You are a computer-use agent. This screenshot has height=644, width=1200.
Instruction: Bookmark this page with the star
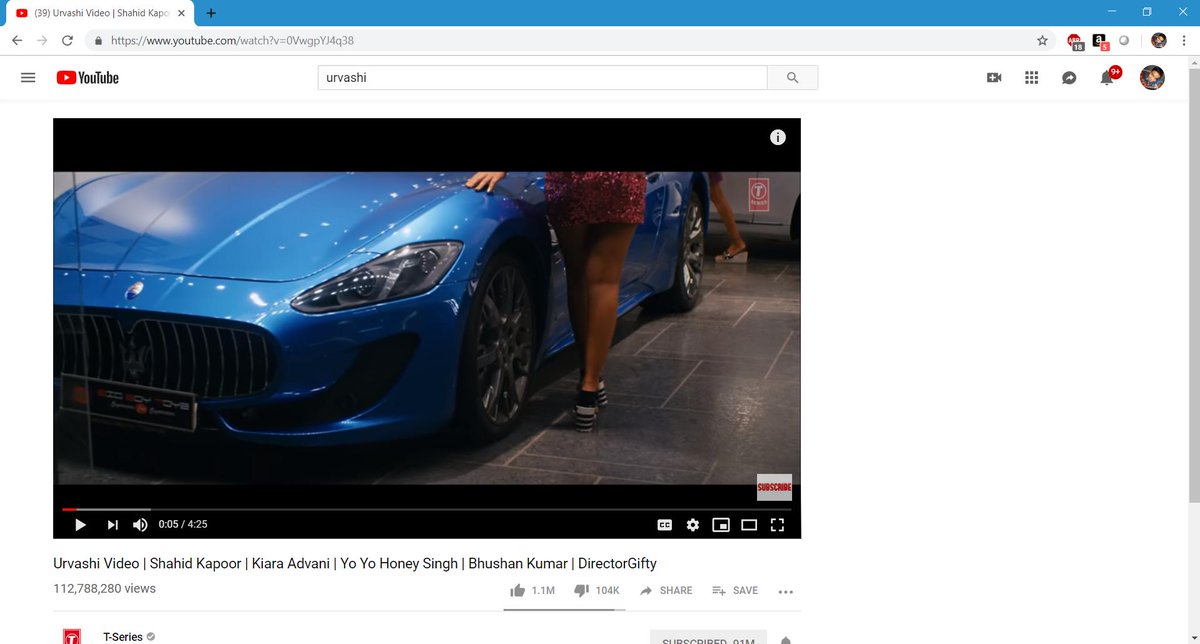(x=1042, y=41)
